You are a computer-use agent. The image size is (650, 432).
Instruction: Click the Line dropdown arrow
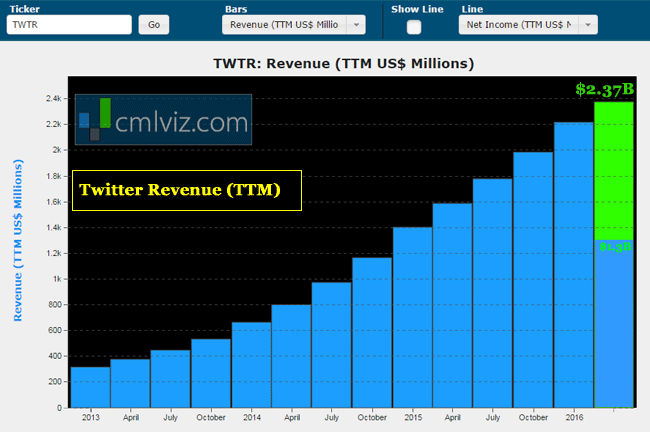point(588,25)
